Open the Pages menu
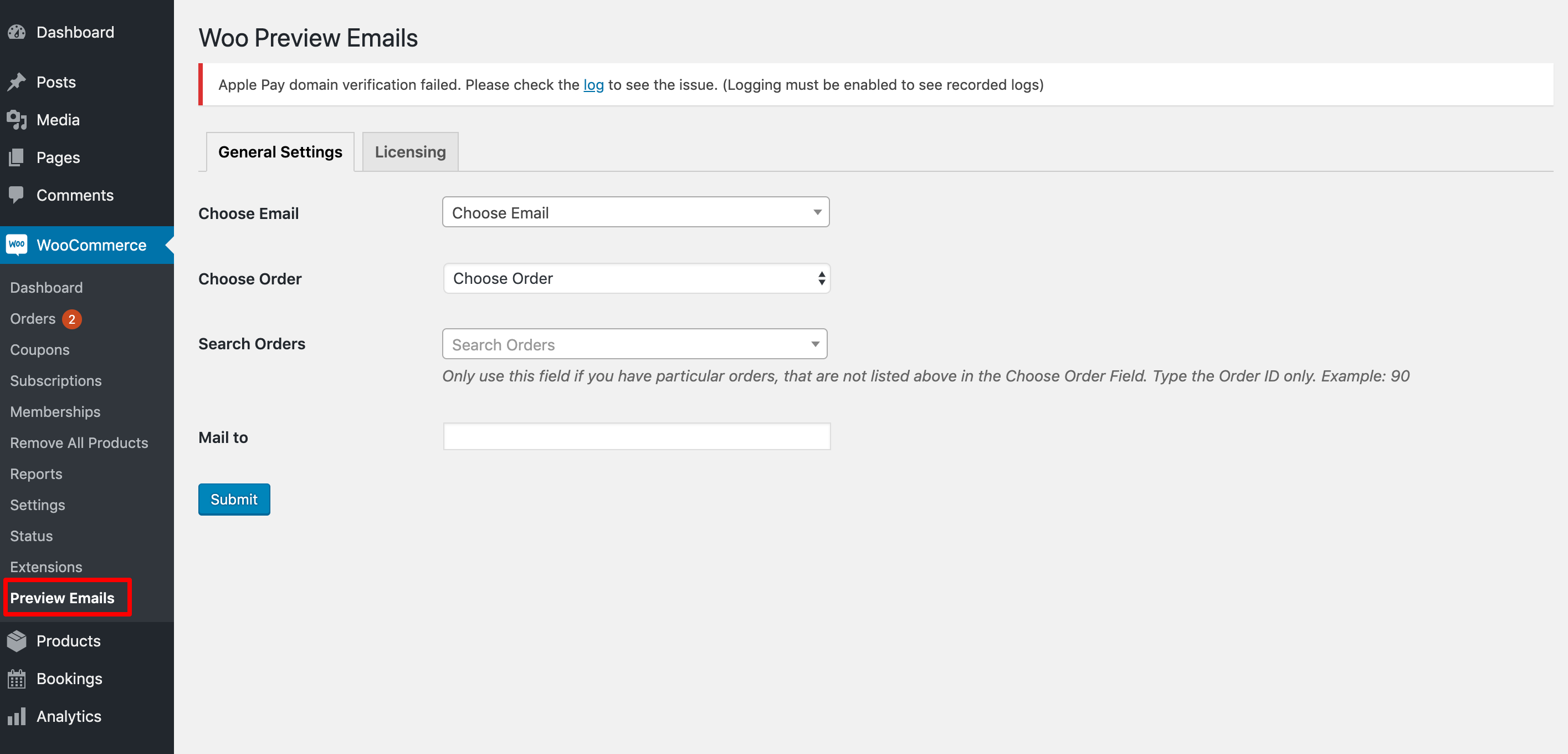Viewport: 1568px width, 754px height. (87, 158)
